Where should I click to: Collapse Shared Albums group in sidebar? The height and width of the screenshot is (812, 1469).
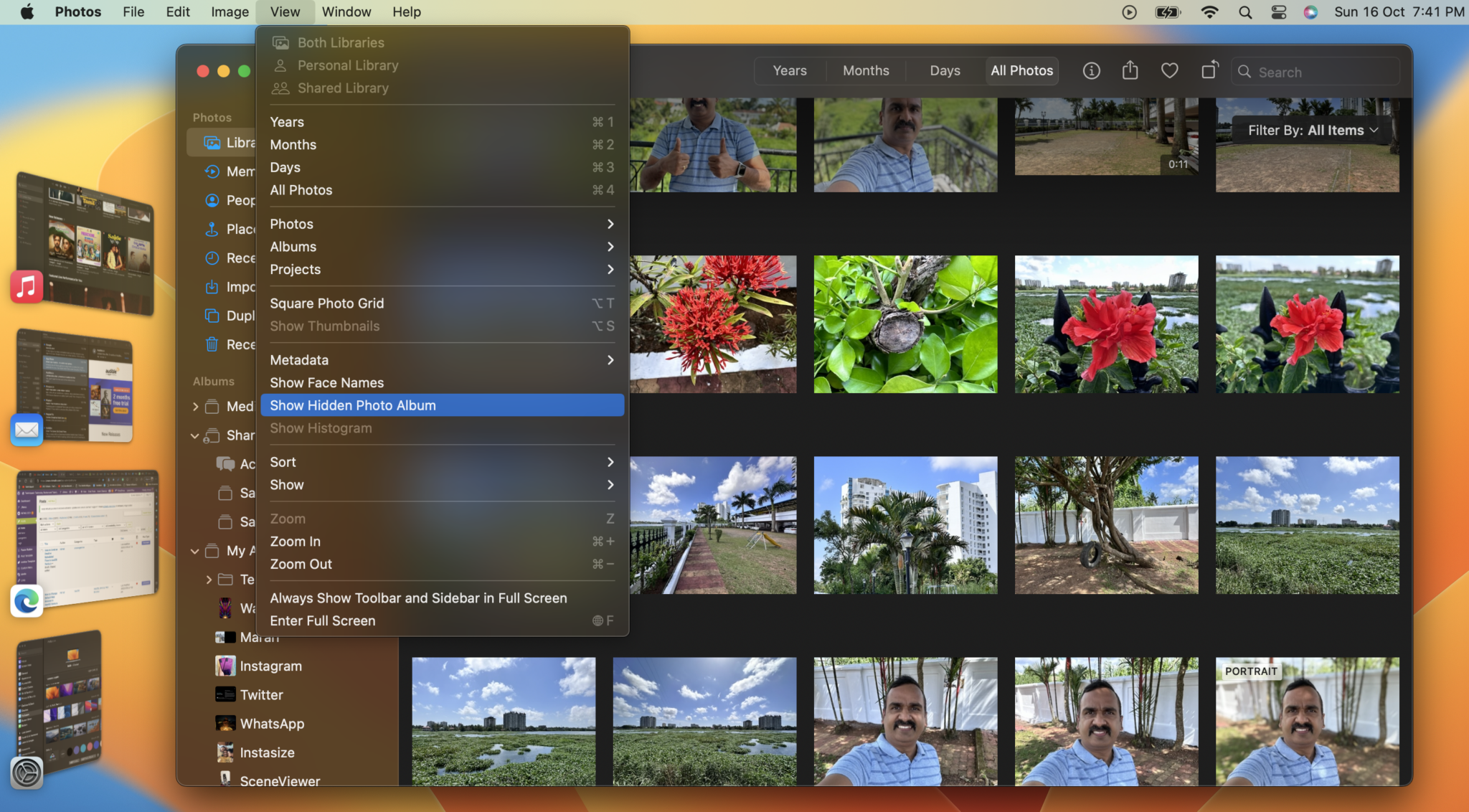pos(195,435)
